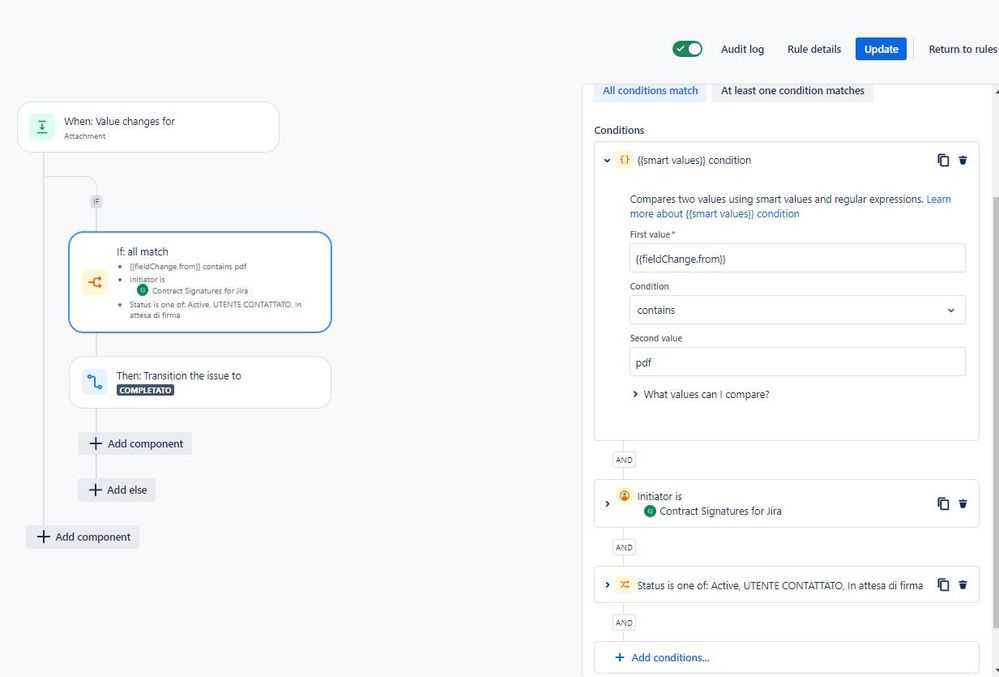Return to rules list
The width and height of the screenshot is (999, 677).
click(962, 49)
